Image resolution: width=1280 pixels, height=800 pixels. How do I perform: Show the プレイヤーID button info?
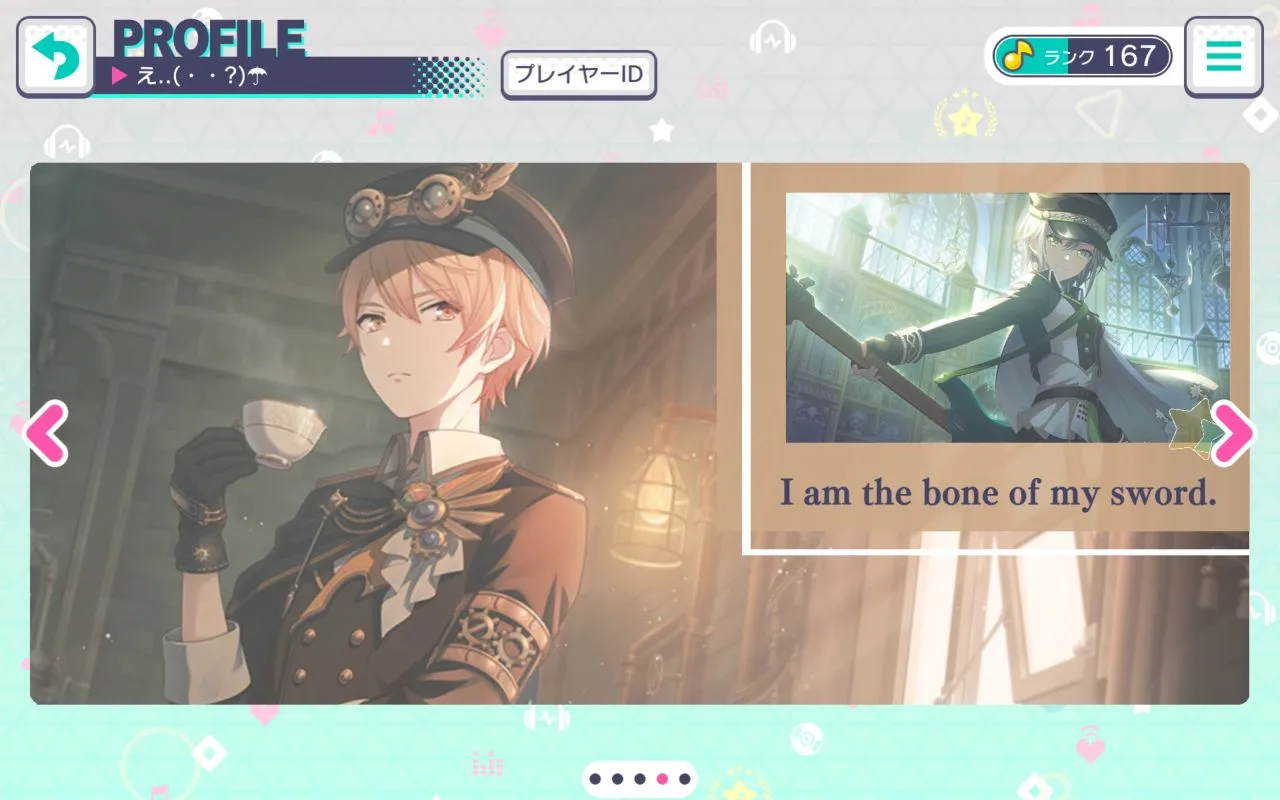578,75
